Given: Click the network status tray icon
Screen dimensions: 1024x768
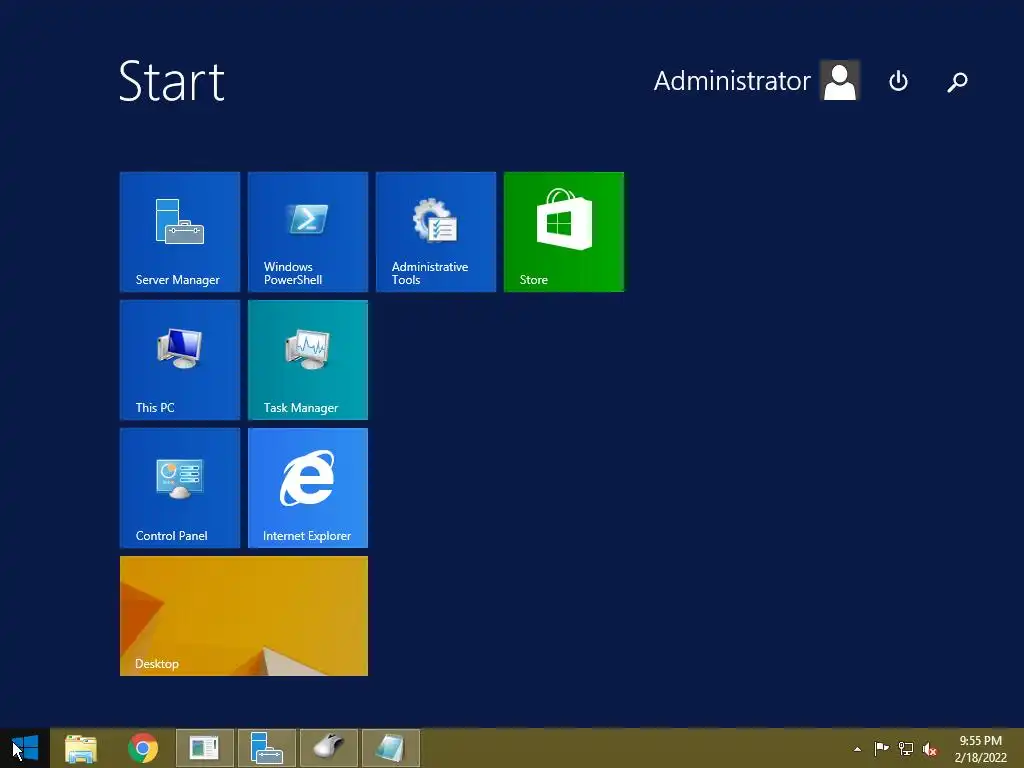Looking at the screenshot, I should [906, 748].
